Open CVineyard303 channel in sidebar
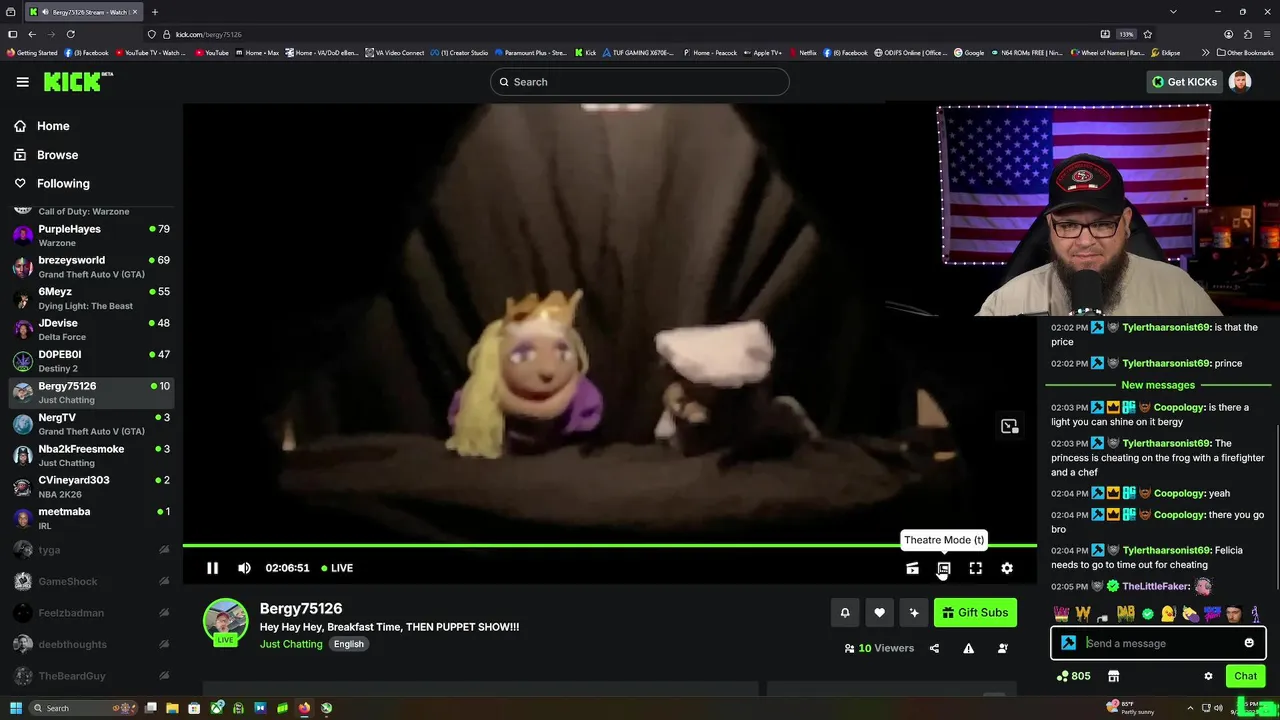The height and width of the screenshot is (720, 1280). tap(92, 487)
